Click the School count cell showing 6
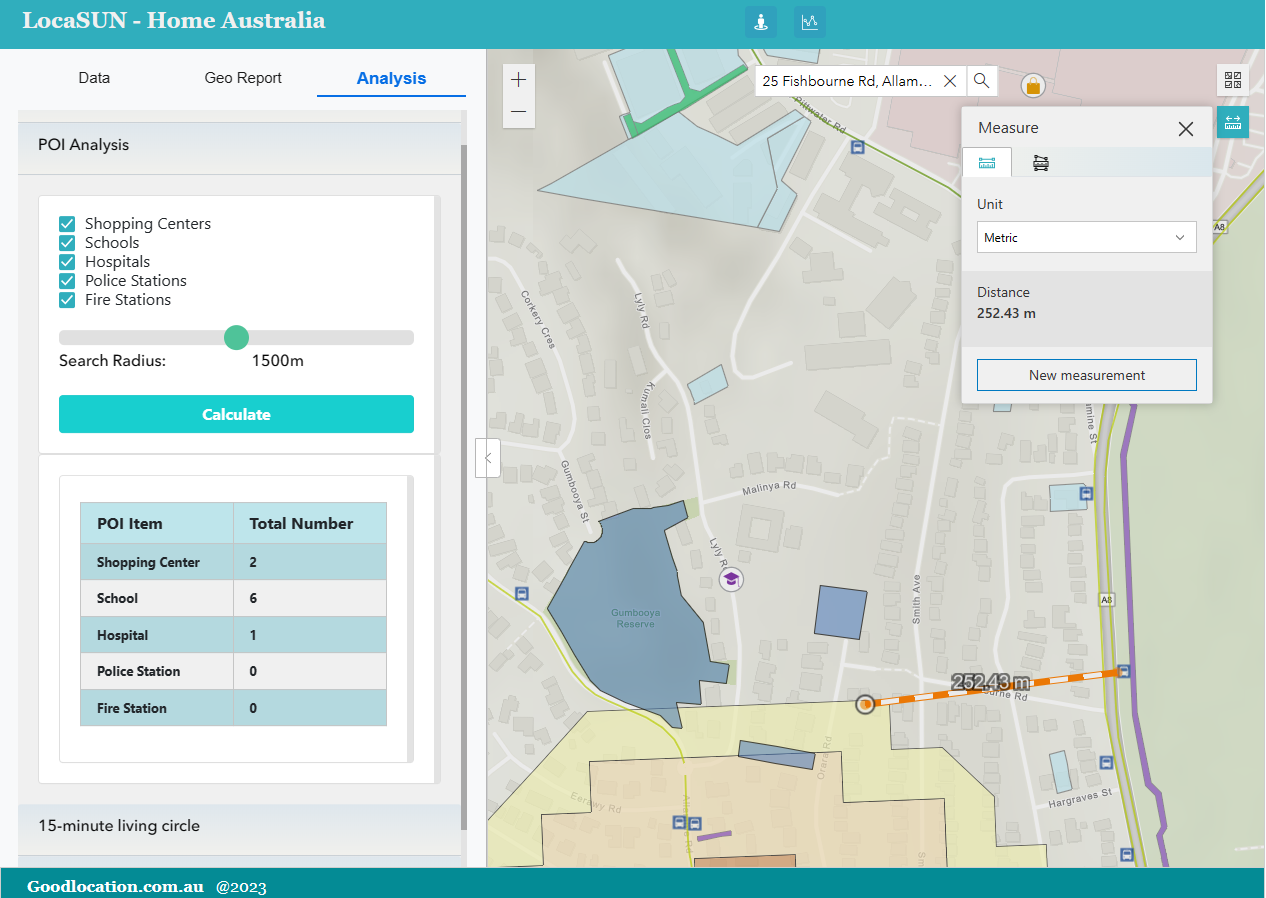This screenshot has width=1266, height=898. click(x=309, y=598)
